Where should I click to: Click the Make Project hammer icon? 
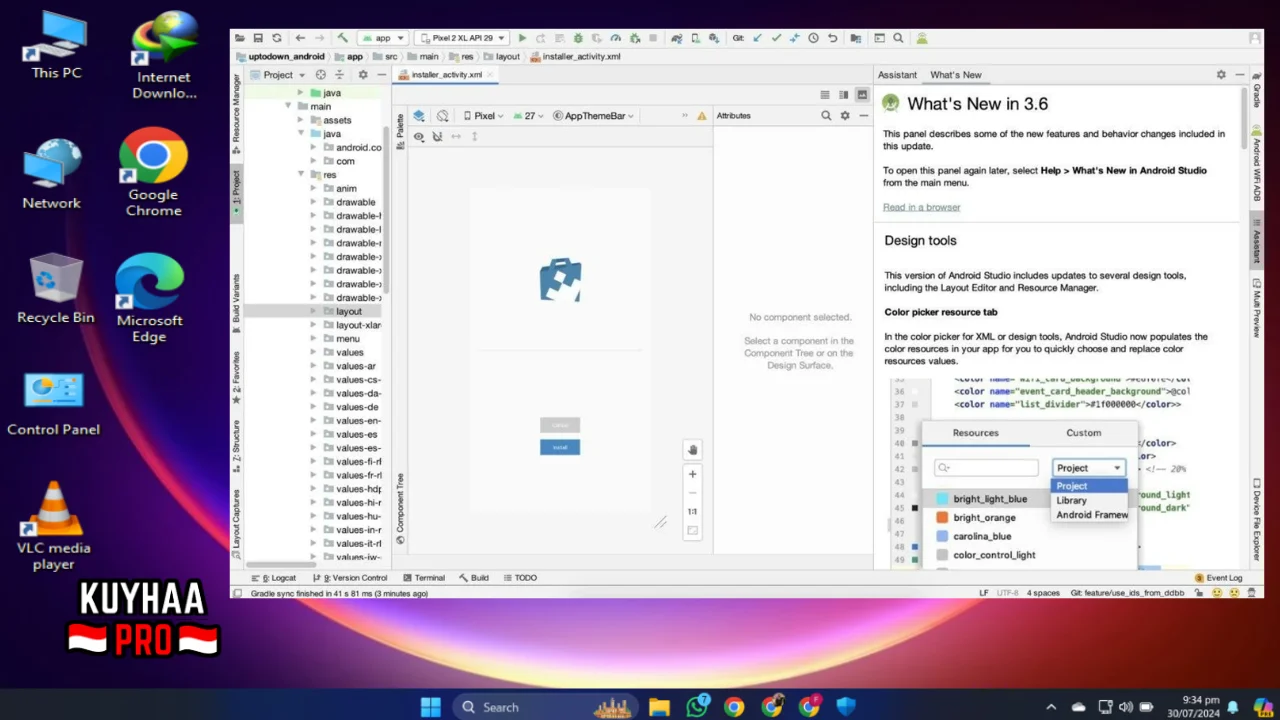[343, 38]
